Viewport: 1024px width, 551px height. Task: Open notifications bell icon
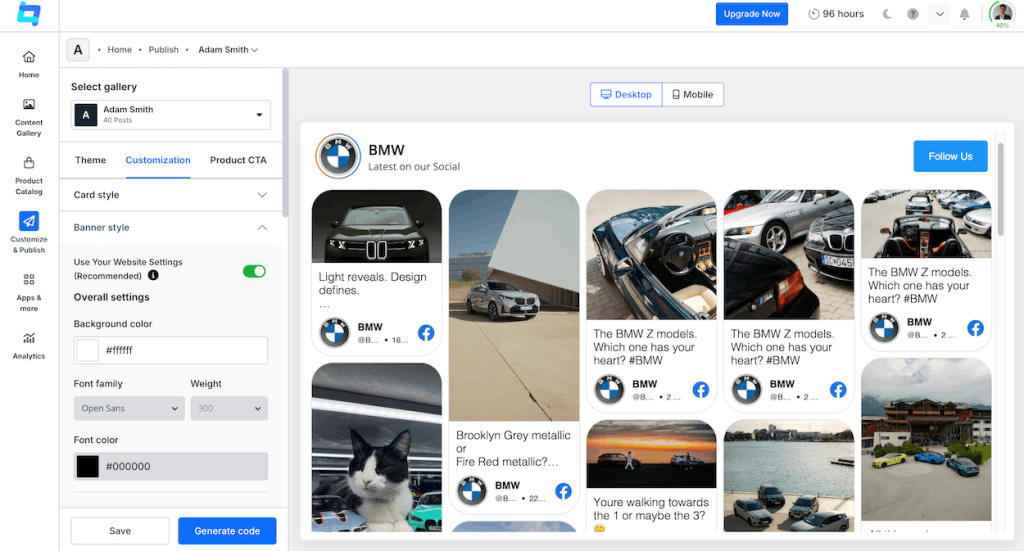tap(964, 14)
